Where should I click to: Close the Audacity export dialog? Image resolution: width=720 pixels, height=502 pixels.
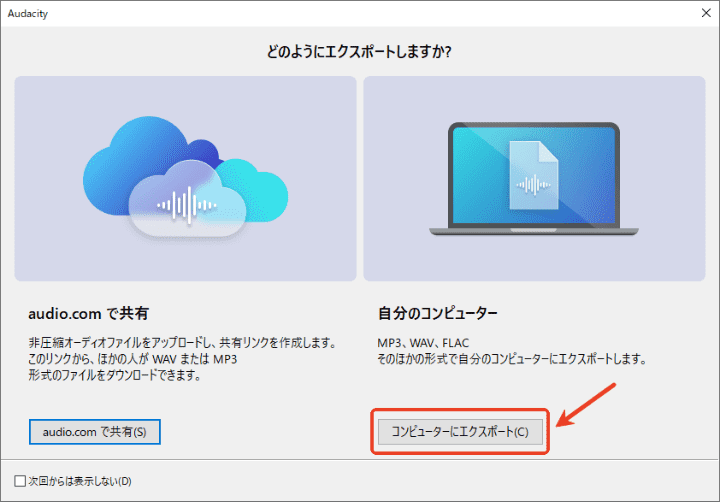click(706, 13)
